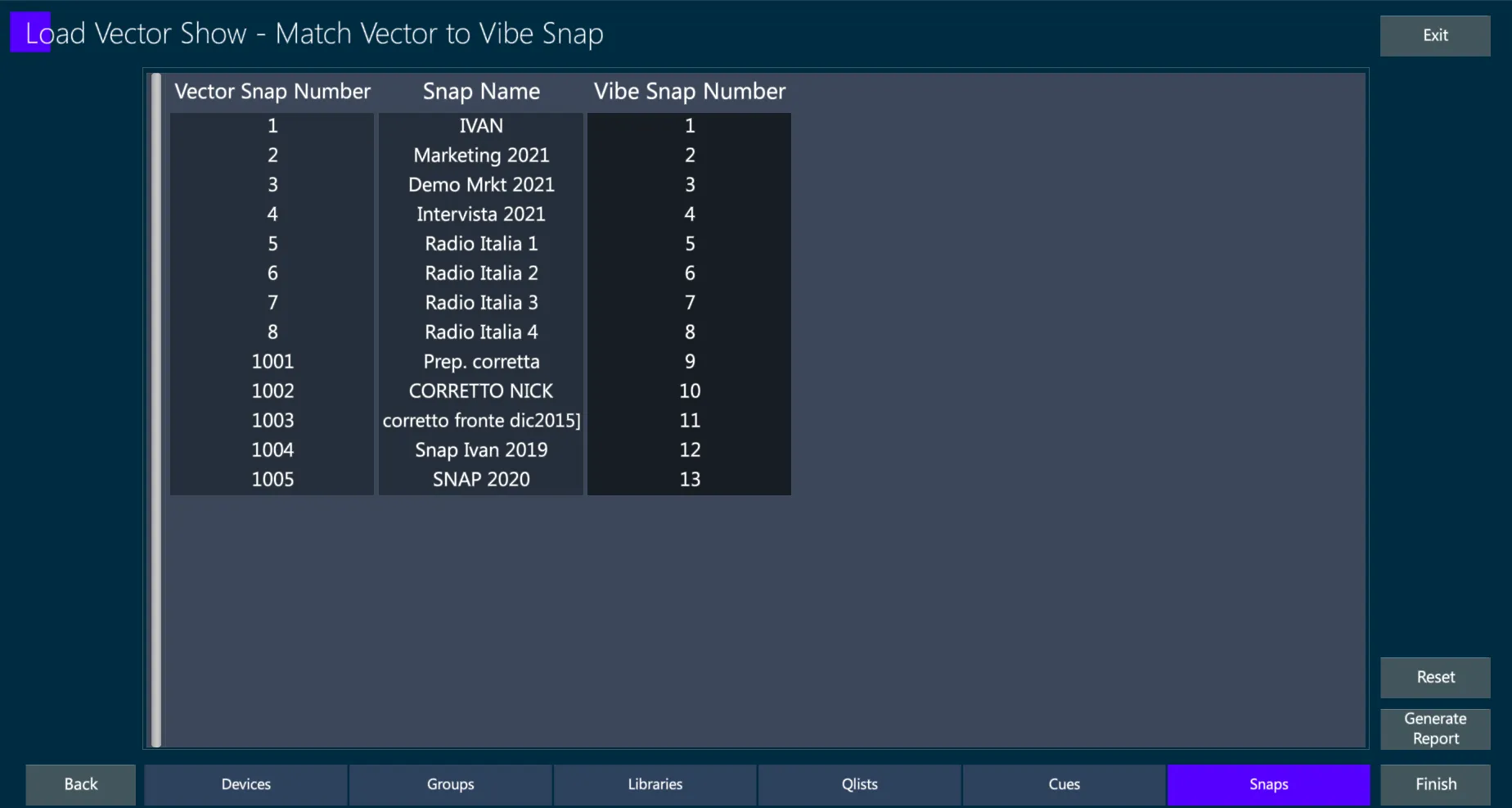Click snap name IVAN

tap(481, 126)
